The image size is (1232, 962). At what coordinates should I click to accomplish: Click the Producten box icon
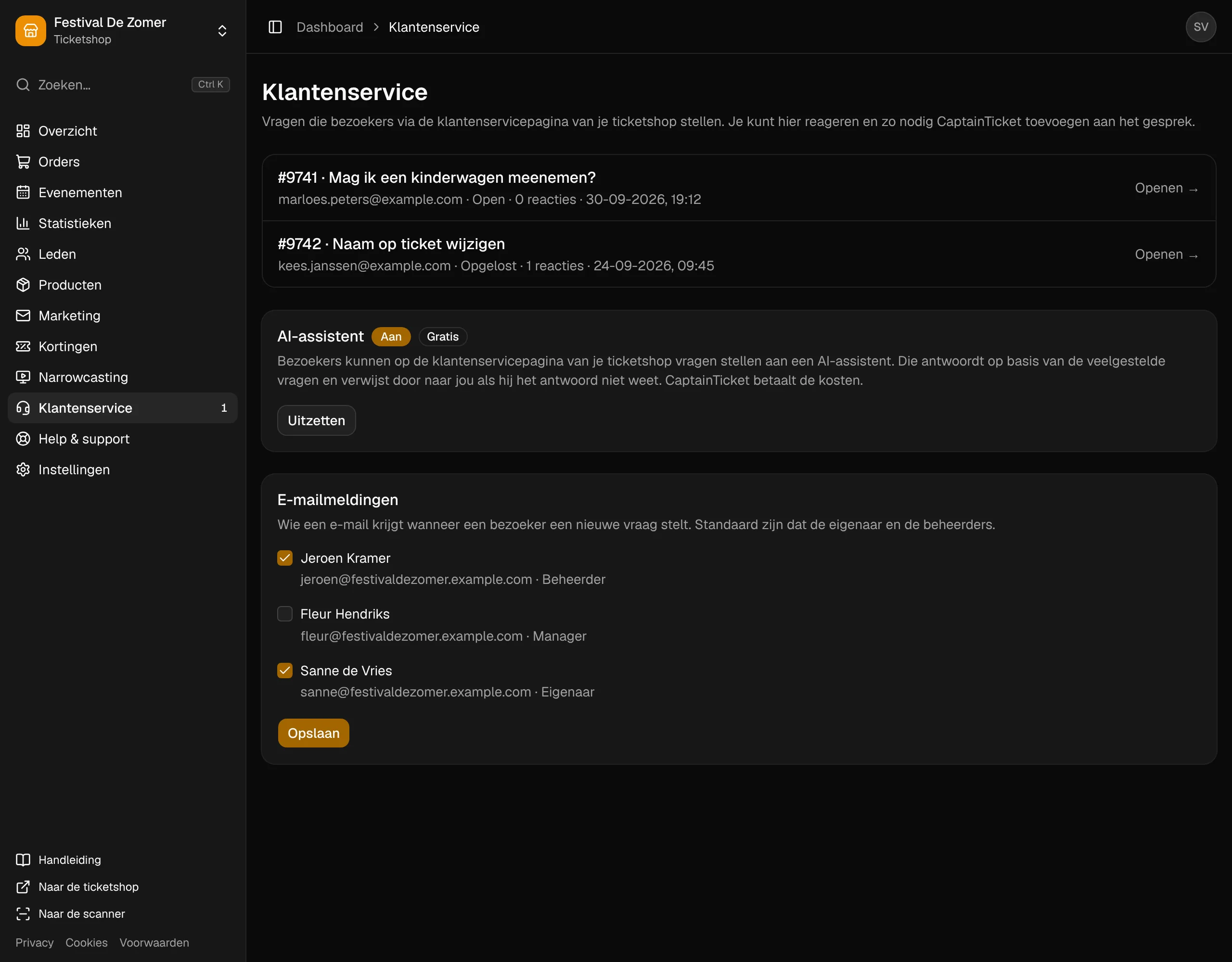[23, 285]
